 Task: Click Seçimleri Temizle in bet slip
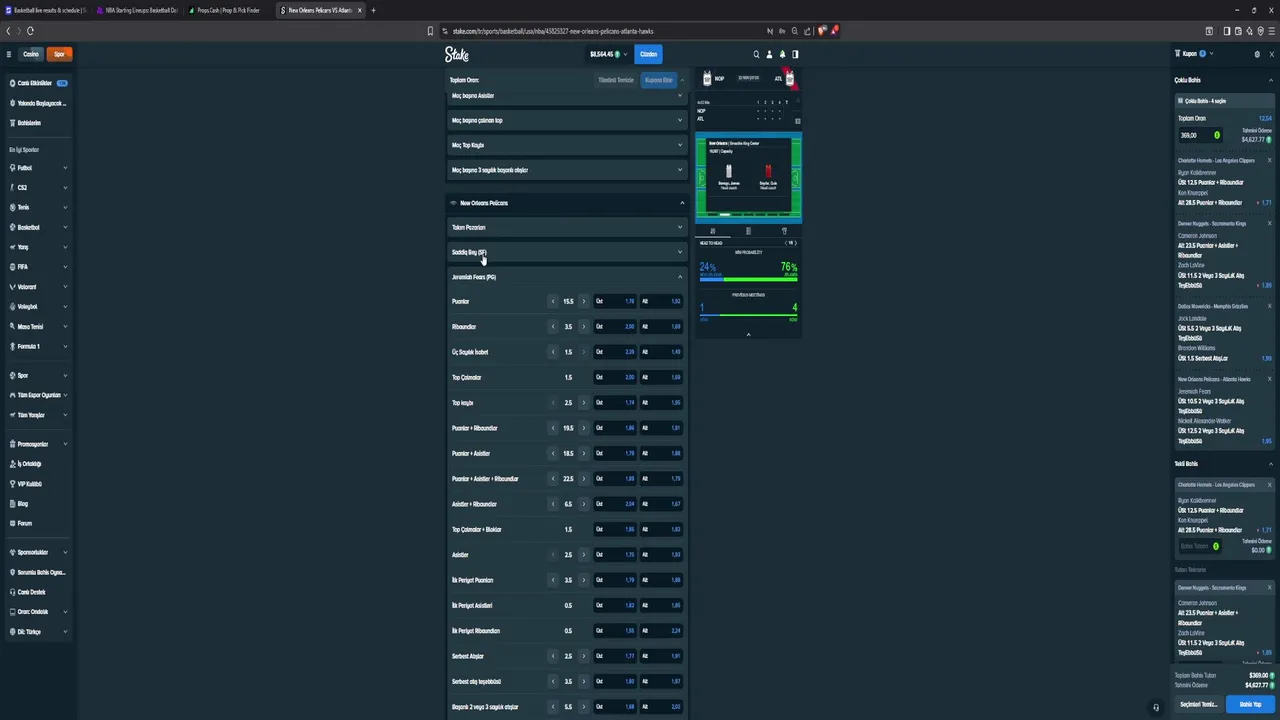click(x=1198, y=704)
